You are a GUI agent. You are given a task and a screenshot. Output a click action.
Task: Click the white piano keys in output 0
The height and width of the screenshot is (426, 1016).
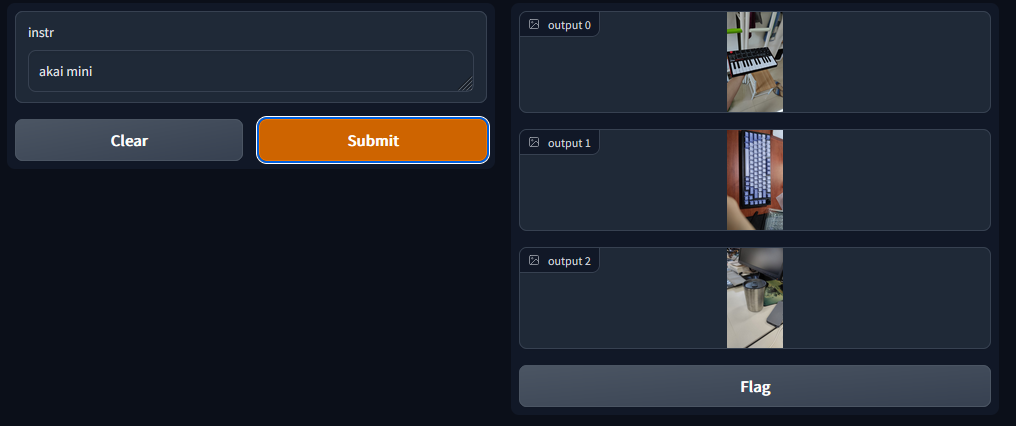(752, 66)
